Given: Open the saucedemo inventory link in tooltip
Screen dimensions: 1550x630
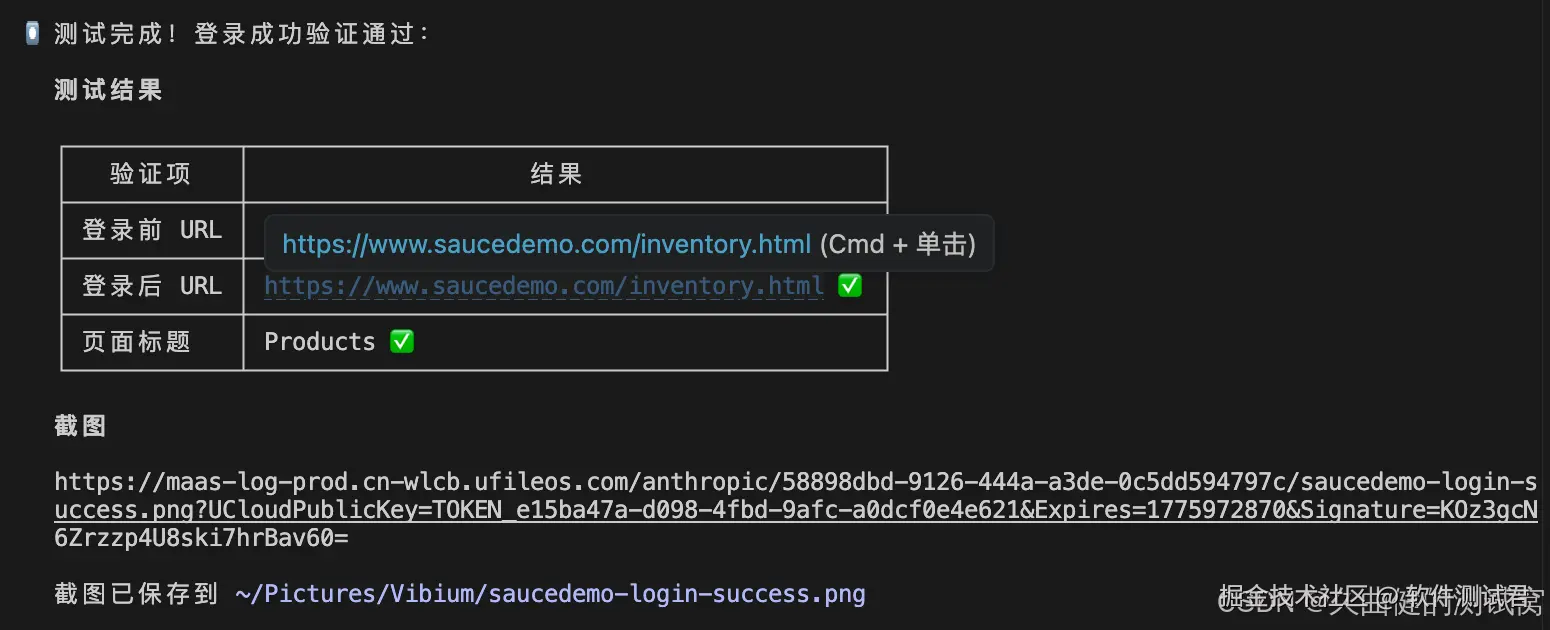Looking at the screenshot, I should [546, 244].
